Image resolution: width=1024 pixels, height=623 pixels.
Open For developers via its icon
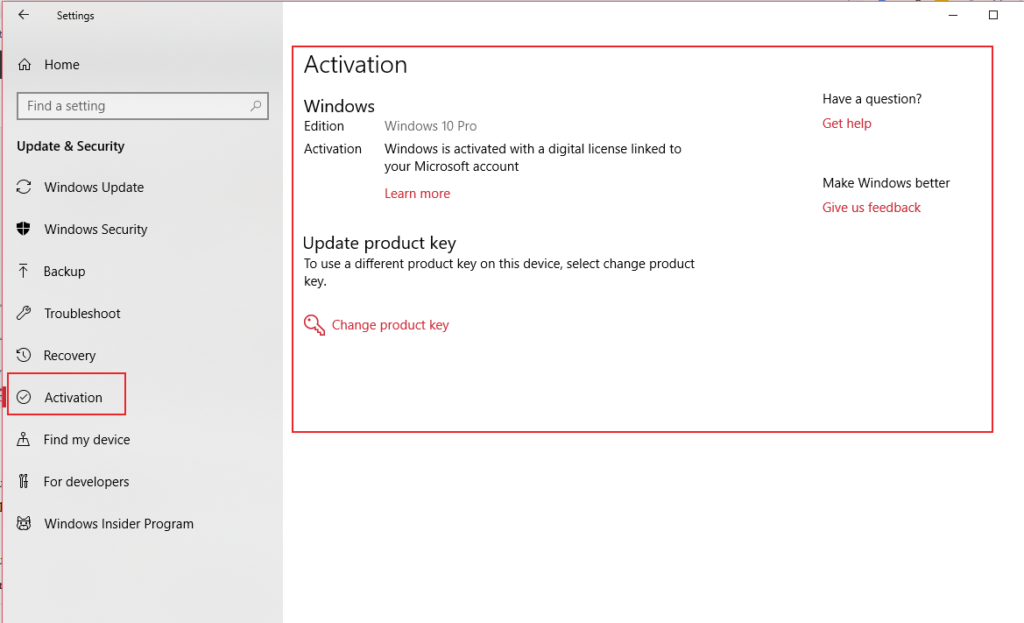point(23,481)
